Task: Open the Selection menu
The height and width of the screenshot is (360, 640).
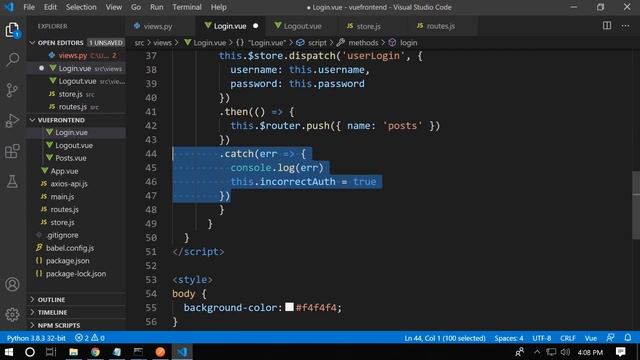Action: [81, 7]
